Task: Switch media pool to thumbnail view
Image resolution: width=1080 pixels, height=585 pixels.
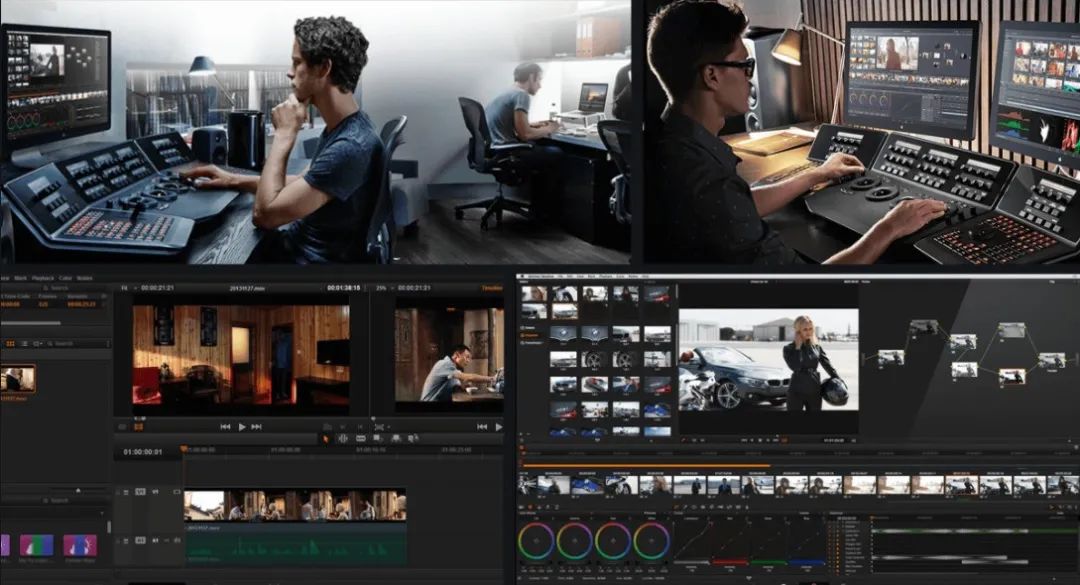Action: point(10,343)
